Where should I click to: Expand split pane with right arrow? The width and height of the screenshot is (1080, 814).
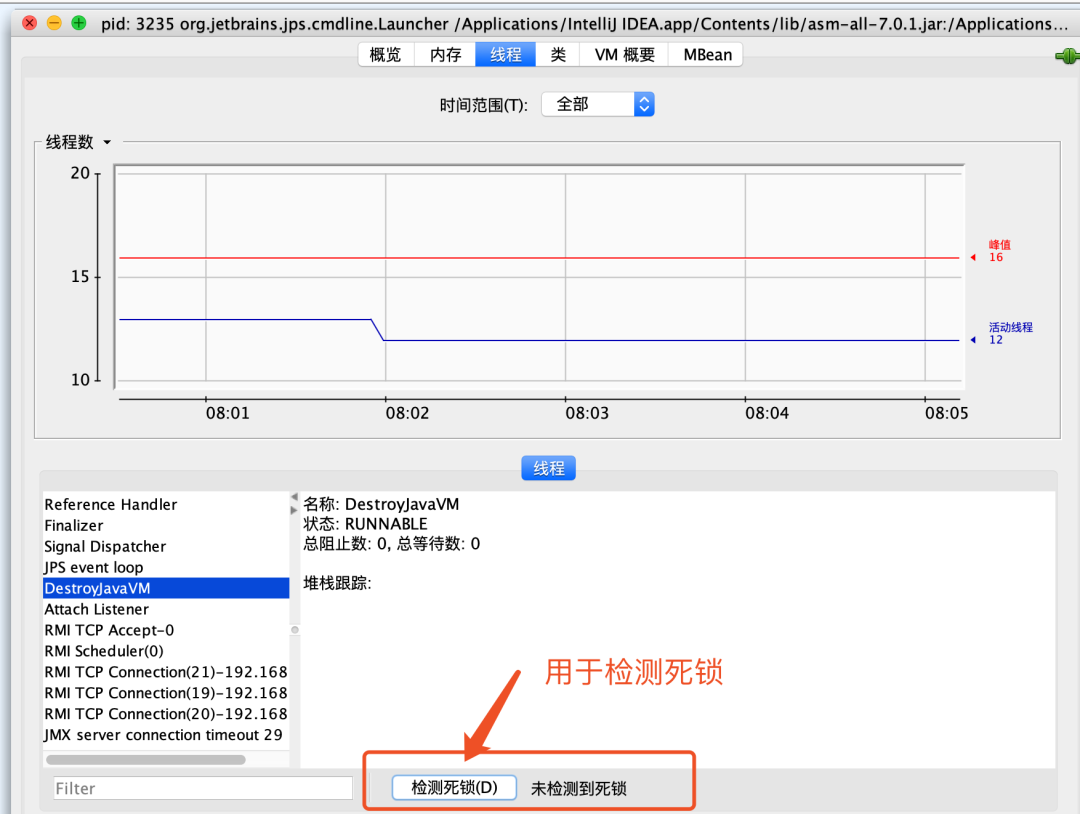pyautogui.click(x=295, y=510)
